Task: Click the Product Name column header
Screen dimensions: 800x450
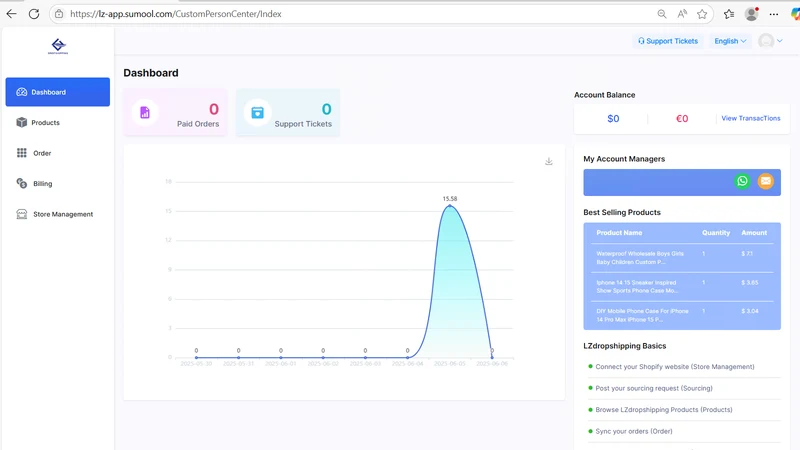Action: [x=619, y=233]
